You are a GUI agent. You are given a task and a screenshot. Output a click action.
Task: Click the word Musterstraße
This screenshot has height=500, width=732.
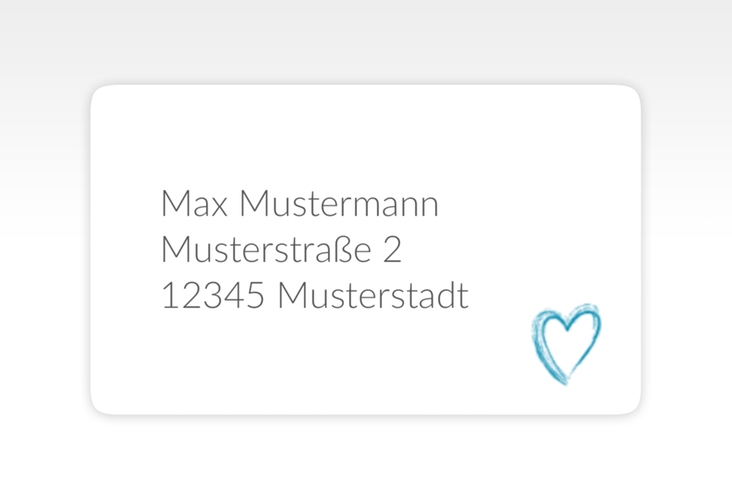pyautogui.click(x=266, y=250)
